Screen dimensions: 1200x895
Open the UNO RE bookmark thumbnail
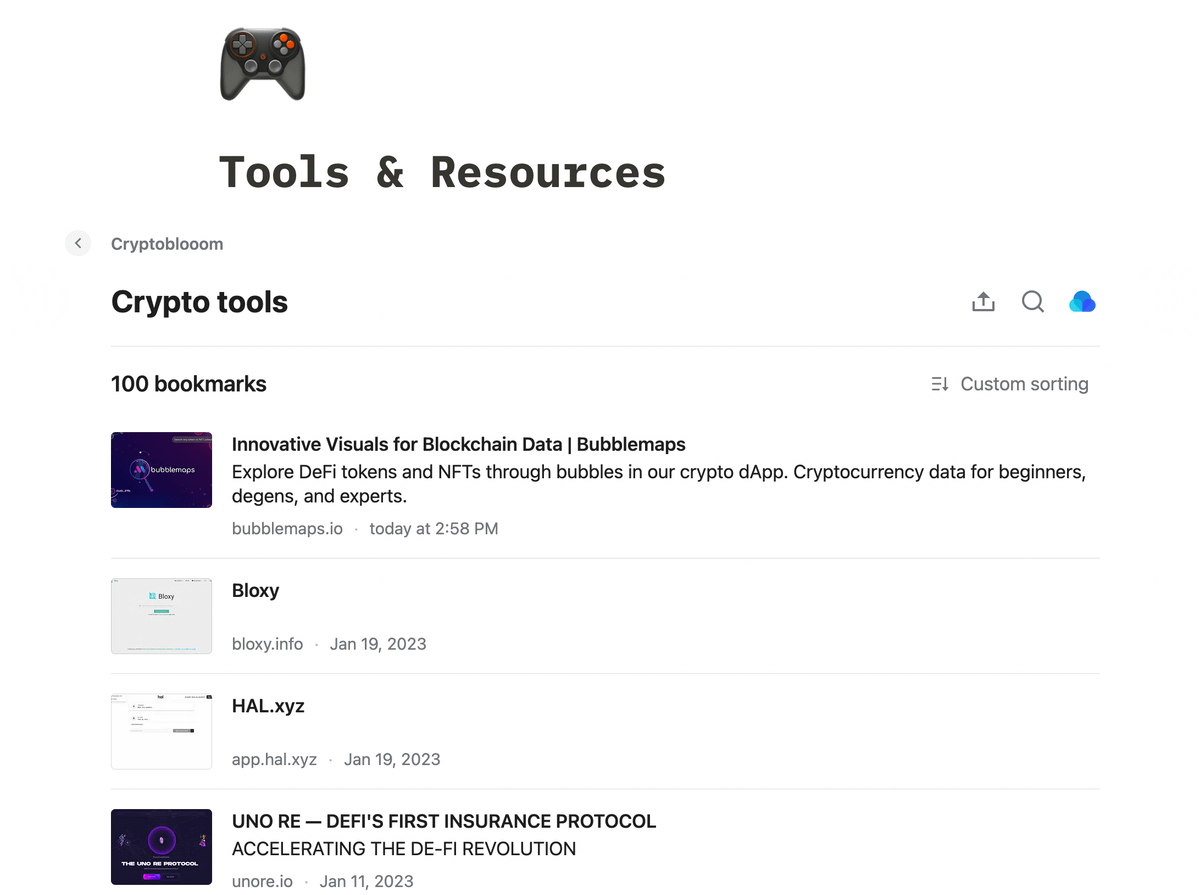click(x=161, y=847)
